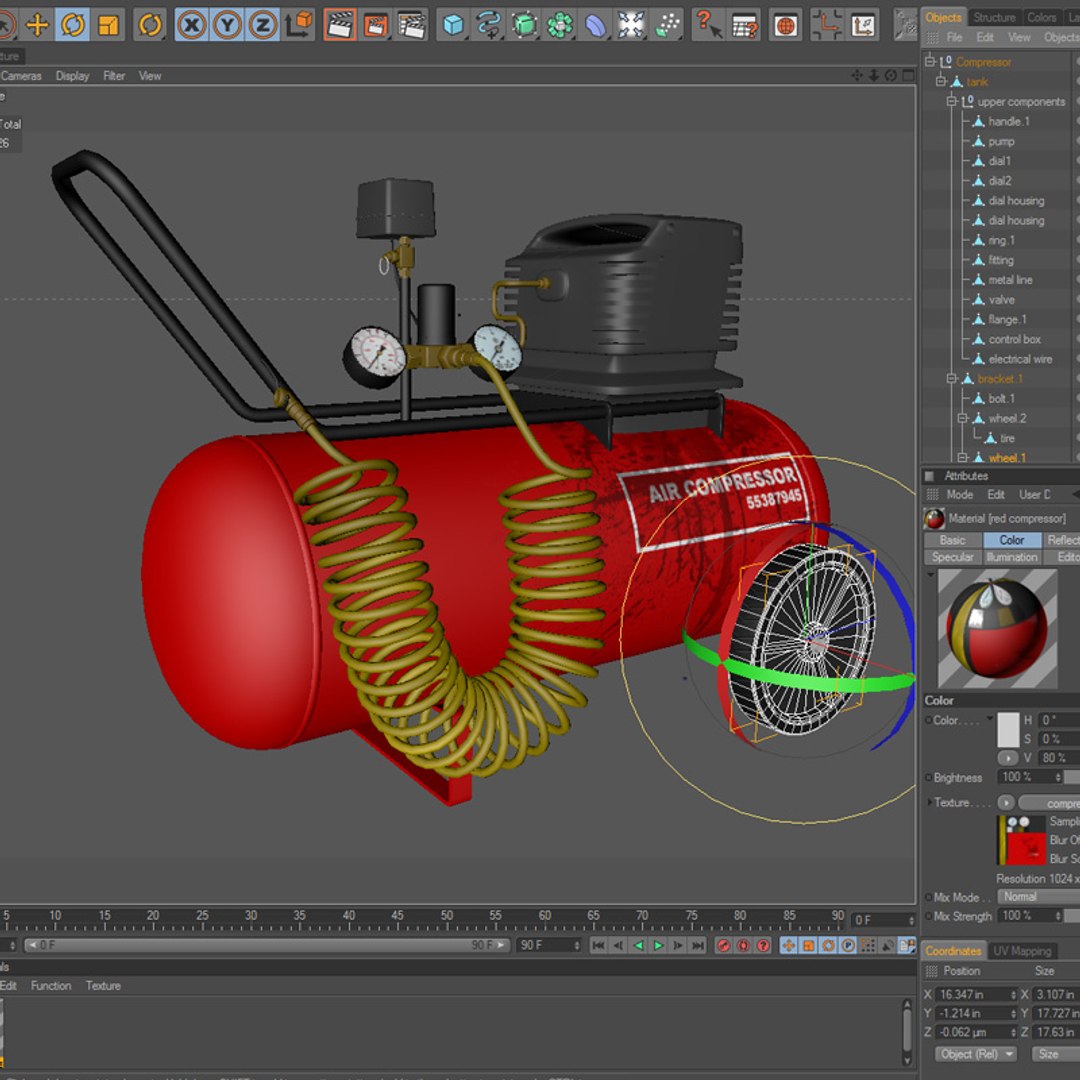Image resolution: width=1080 pixels, height=1080 pixels.
Task: Click the orange L-shaped guides icon
Action: (x=826, y=25)
